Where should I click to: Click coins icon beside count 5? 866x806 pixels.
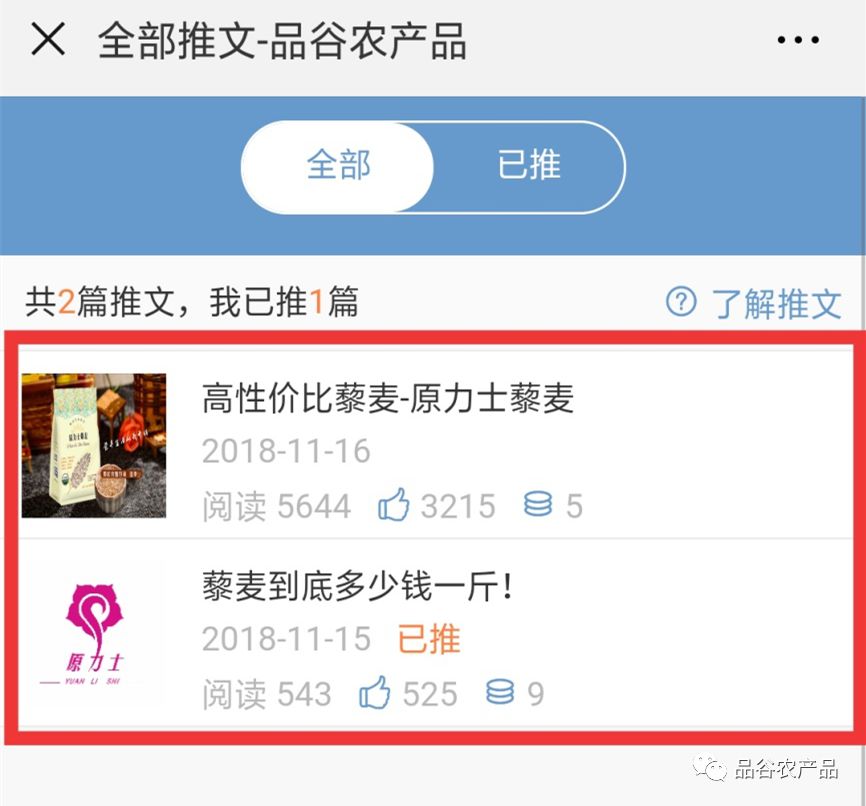(x=537, y=504)
